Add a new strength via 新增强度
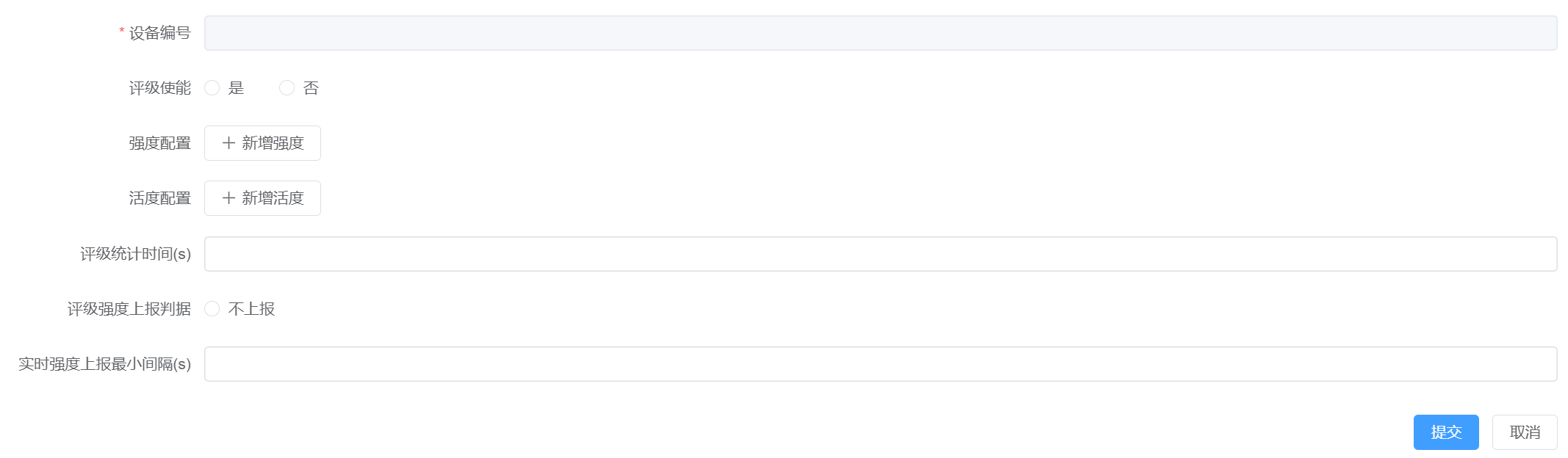This screenshot has height=458, width=1568. [262, 143]
